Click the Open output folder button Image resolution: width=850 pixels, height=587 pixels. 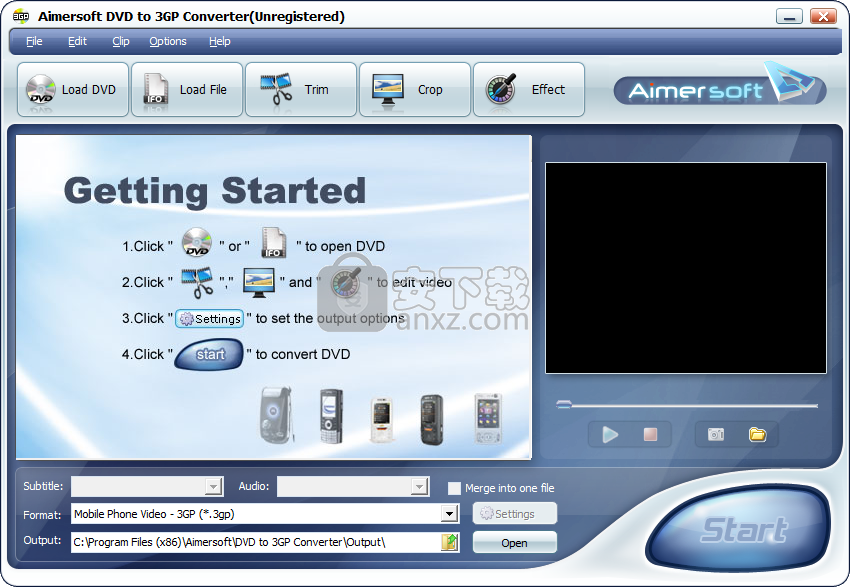[x=514, y=543]
